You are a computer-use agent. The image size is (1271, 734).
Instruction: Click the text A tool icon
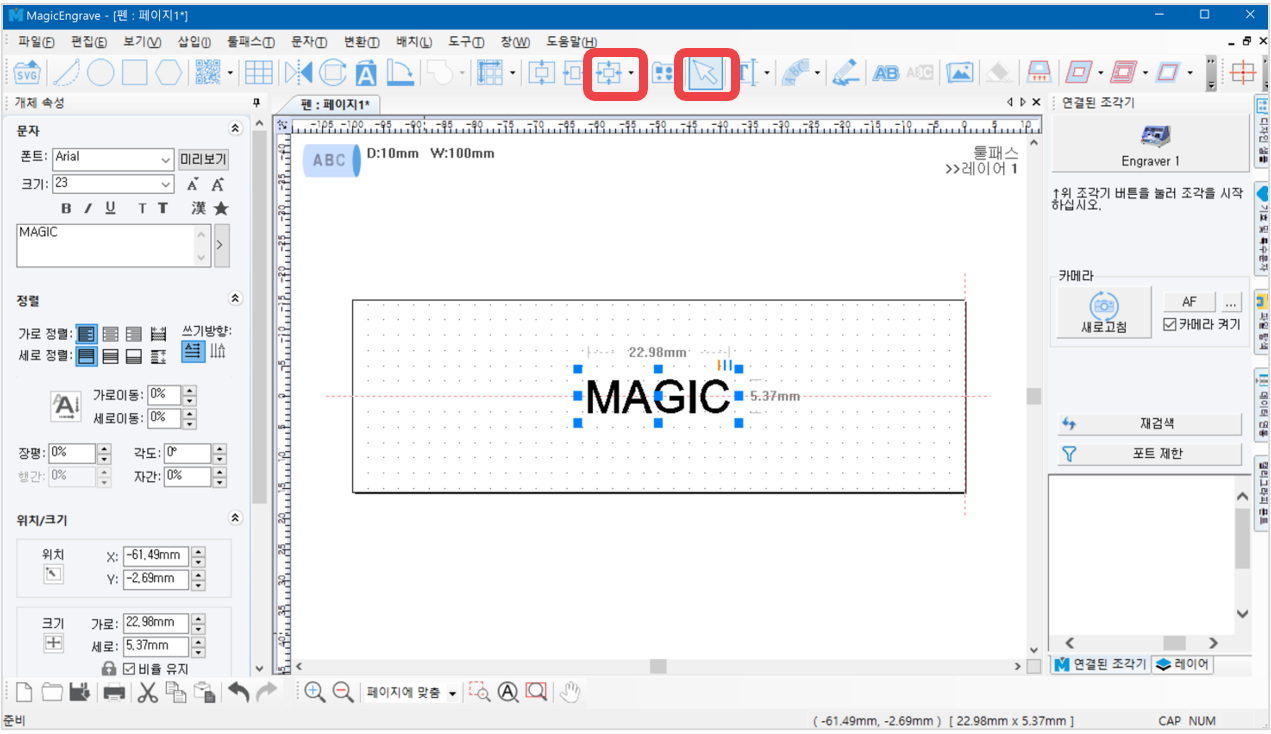click(366, 73)
